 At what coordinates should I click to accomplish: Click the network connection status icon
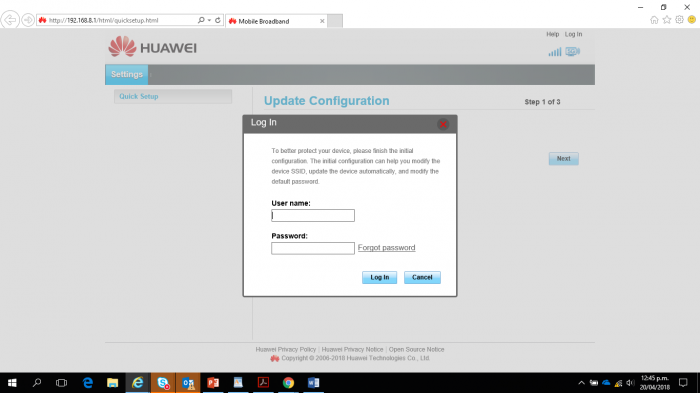coord(572,51)
